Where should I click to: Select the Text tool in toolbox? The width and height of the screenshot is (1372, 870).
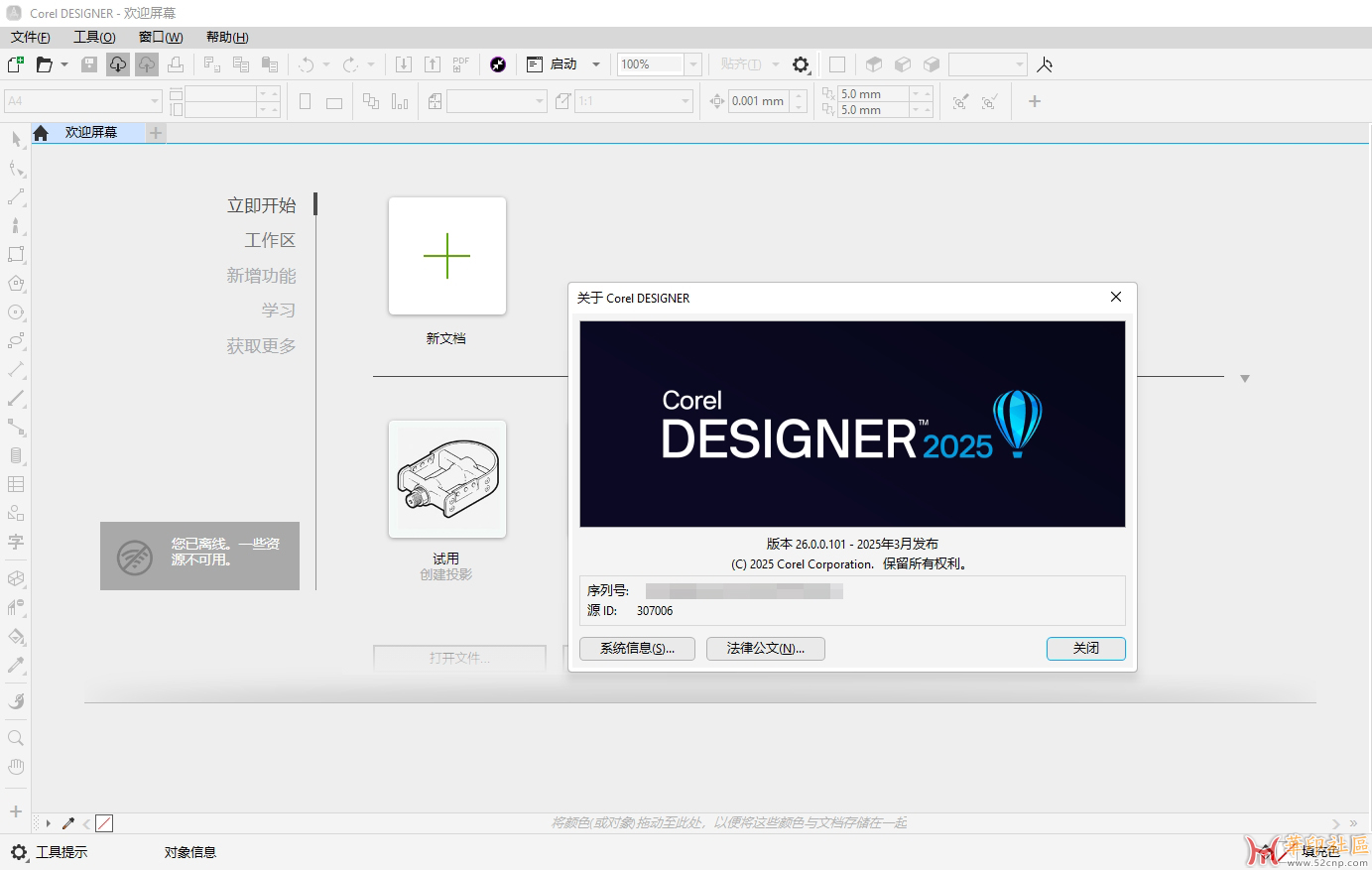16,542
